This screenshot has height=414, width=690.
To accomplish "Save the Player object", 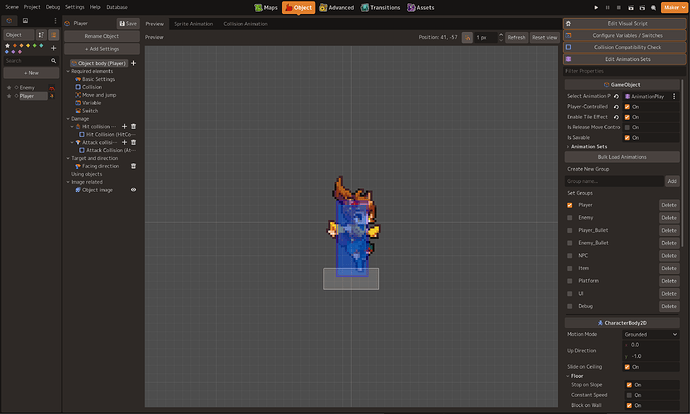I will pos(128,23).
